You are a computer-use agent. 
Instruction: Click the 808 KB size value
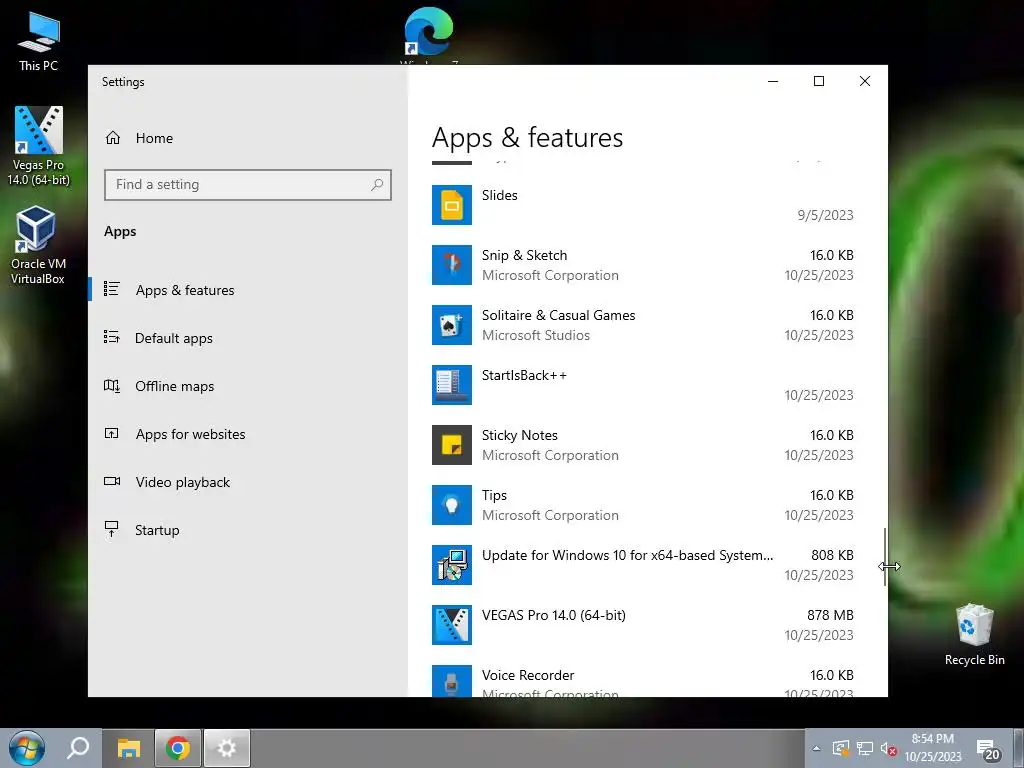point(832,555)
